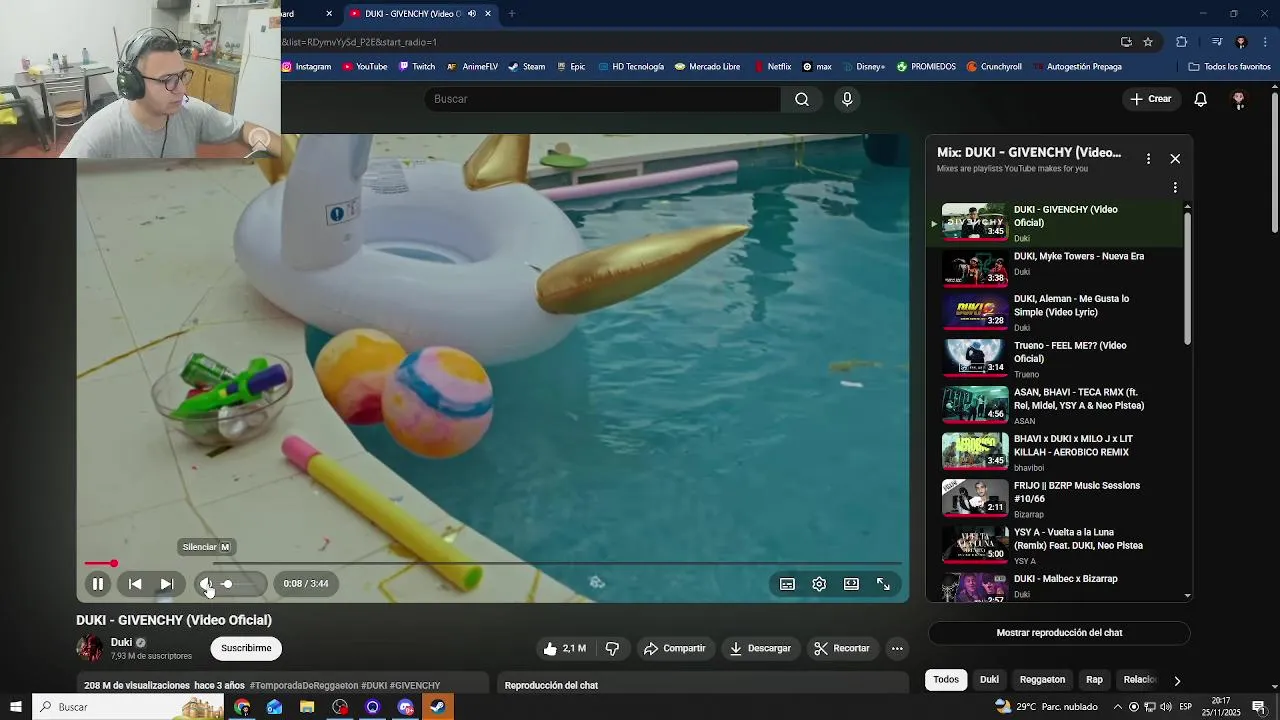
Task: Open a new tab in Chrome
Action: [512, 14]
